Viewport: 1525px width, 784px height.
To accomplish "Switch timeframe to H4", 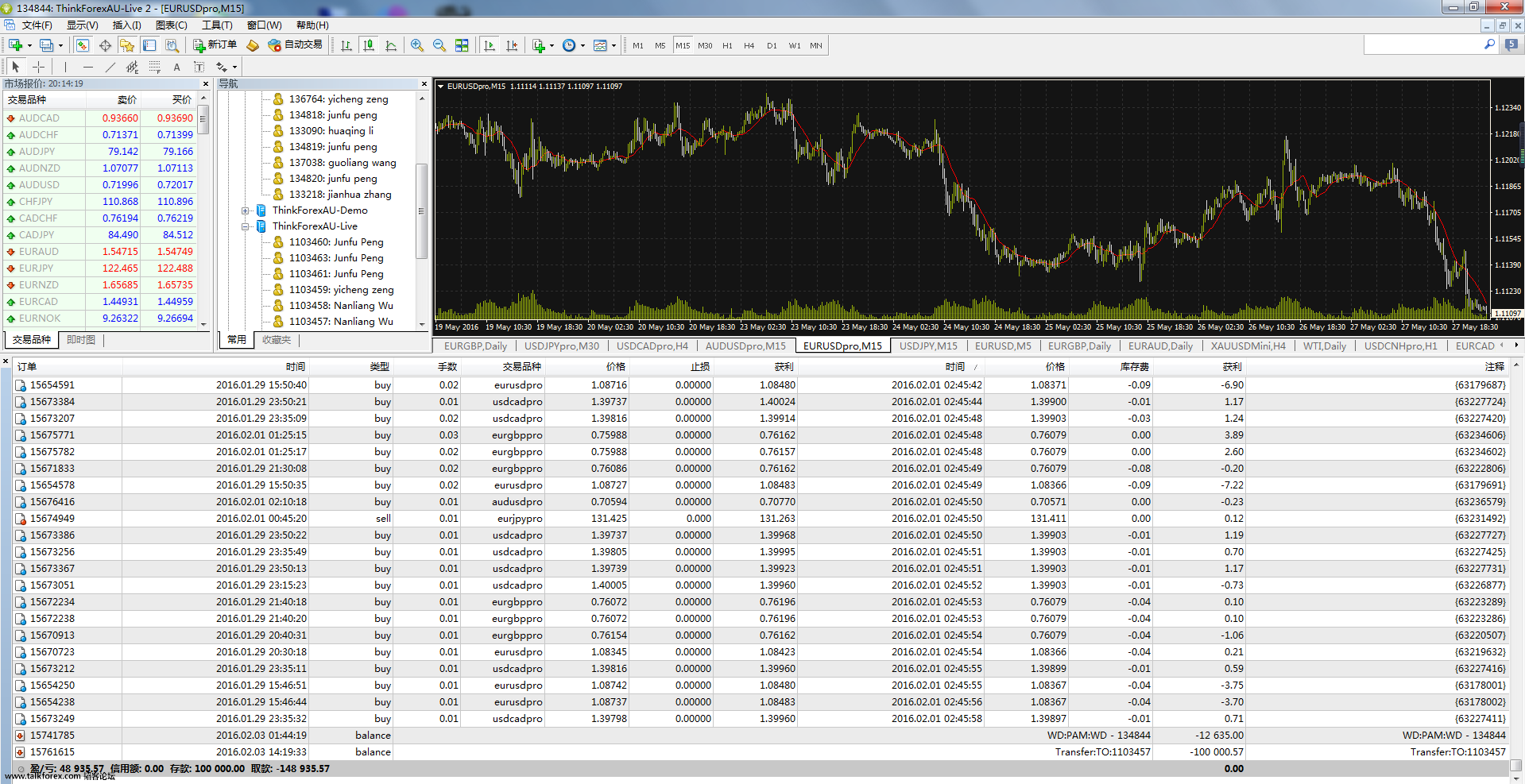I will pyautogui.click(x=749, y=45).
